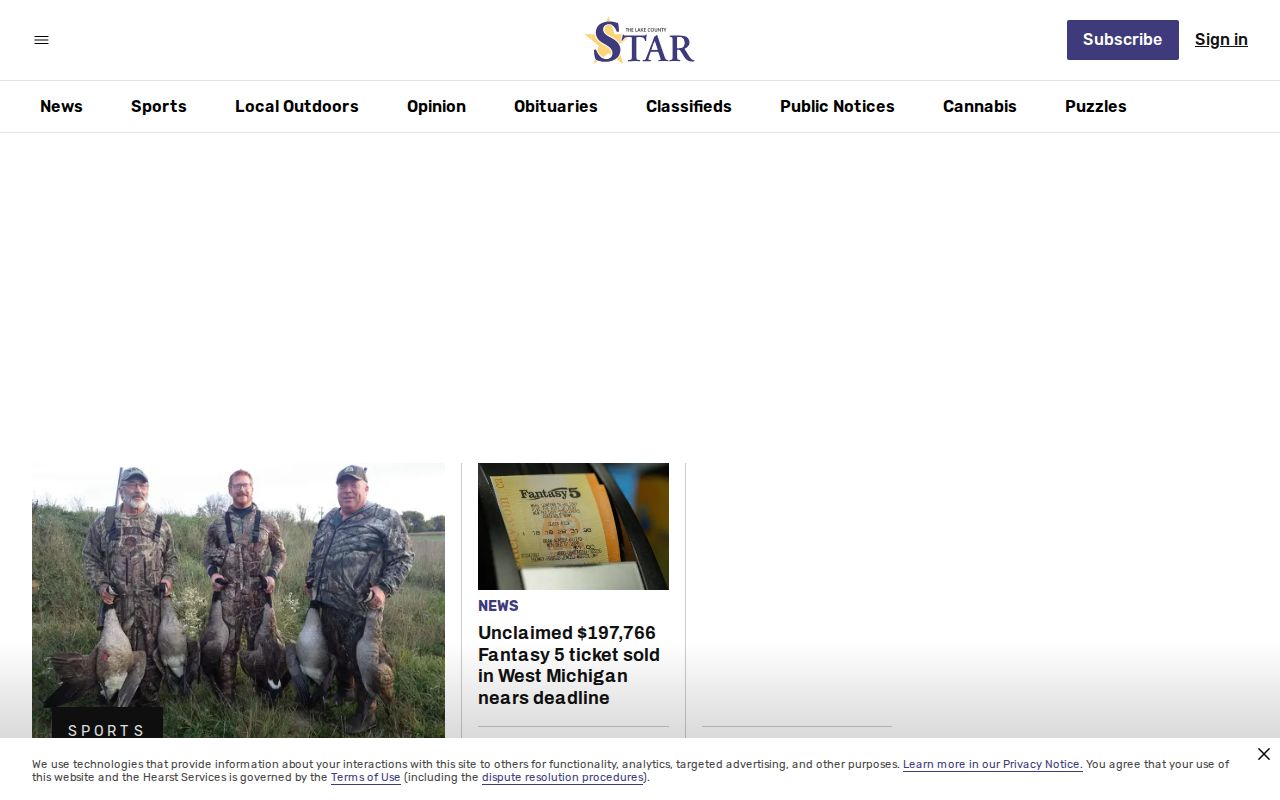Open the Obituaries section
Viewport: 1280px width, 800px height.
556,106
